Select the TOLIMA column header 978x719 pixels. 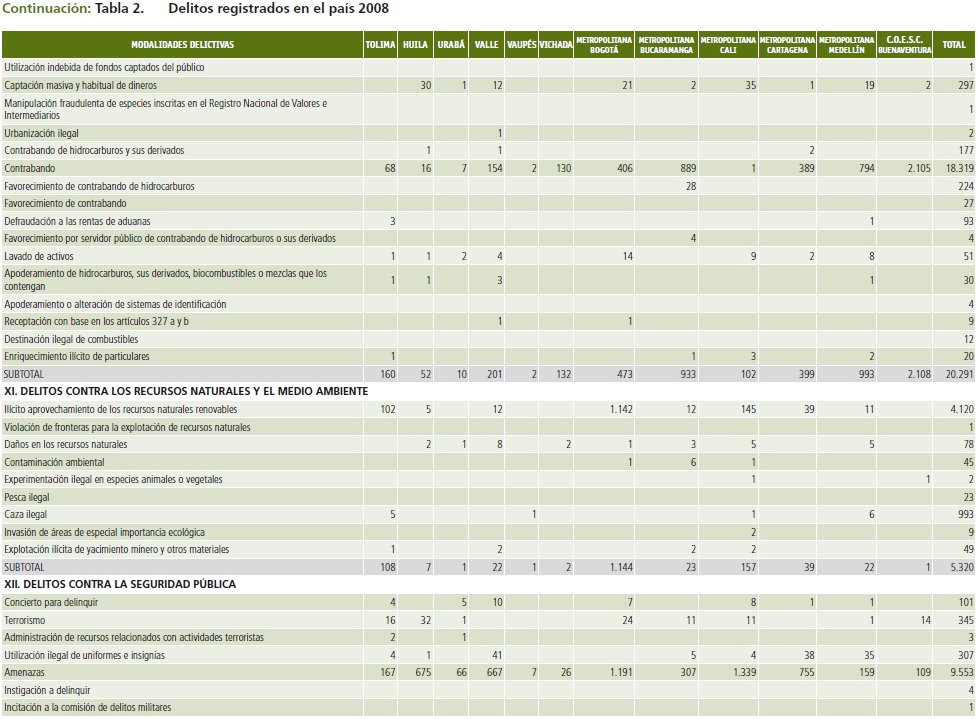pyautogui.click(x=380, y=45)
